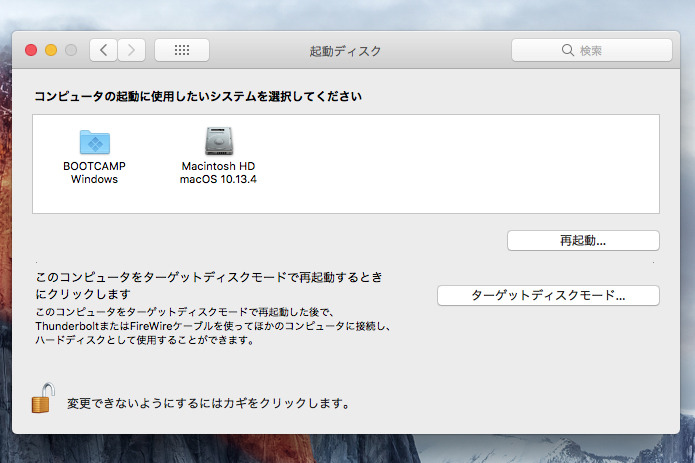Click the 再起動... restart button
695x463 pixels.
pos(583,241)
